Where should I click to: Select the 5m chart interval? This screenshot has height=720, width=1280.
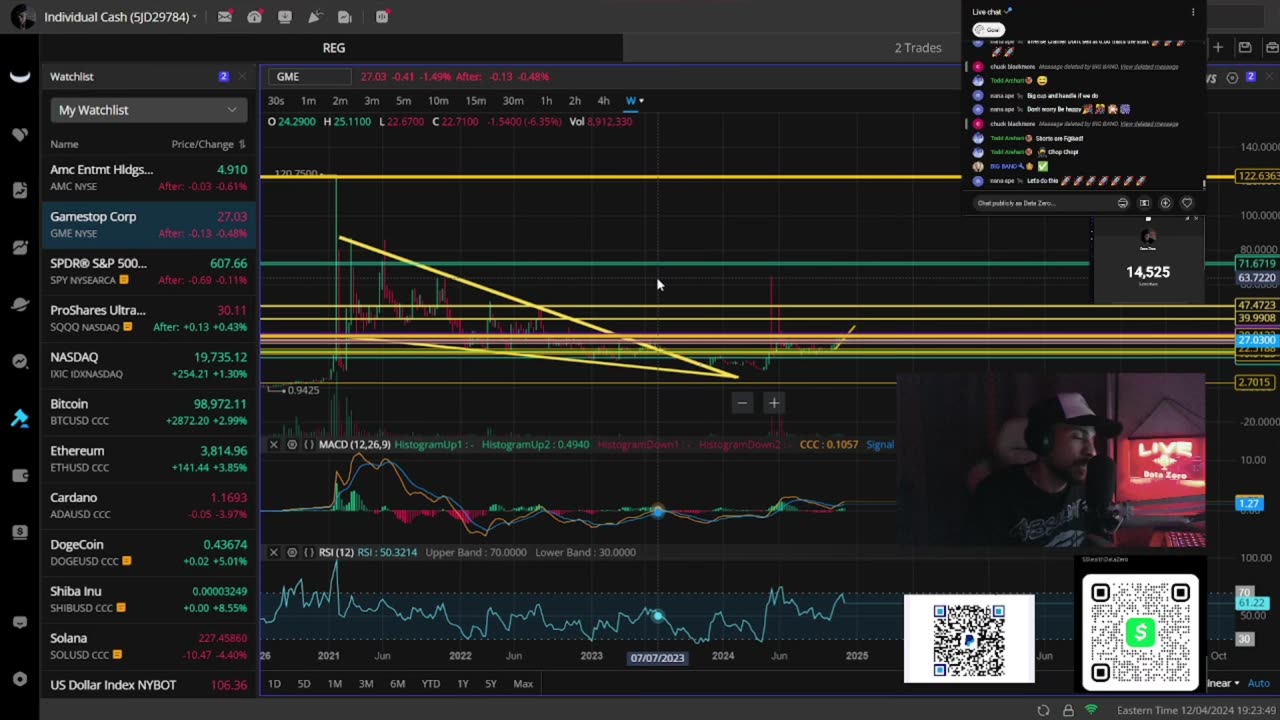tap(403, 100)
